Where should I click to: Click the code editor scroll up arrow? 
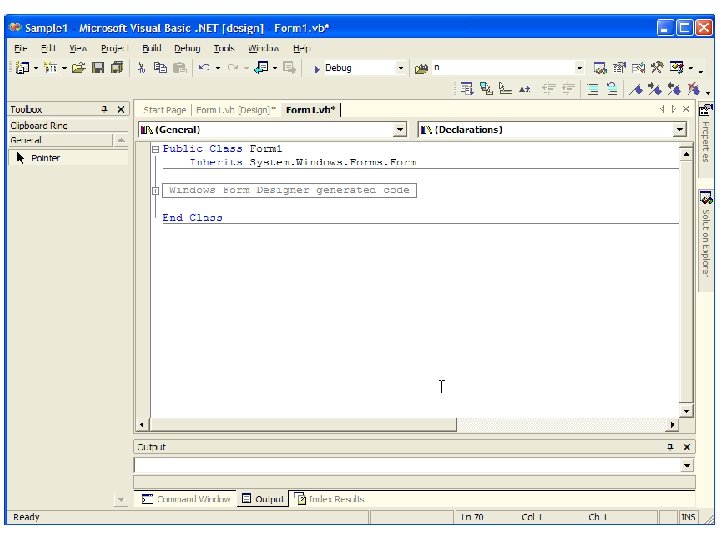coord(686,154)
